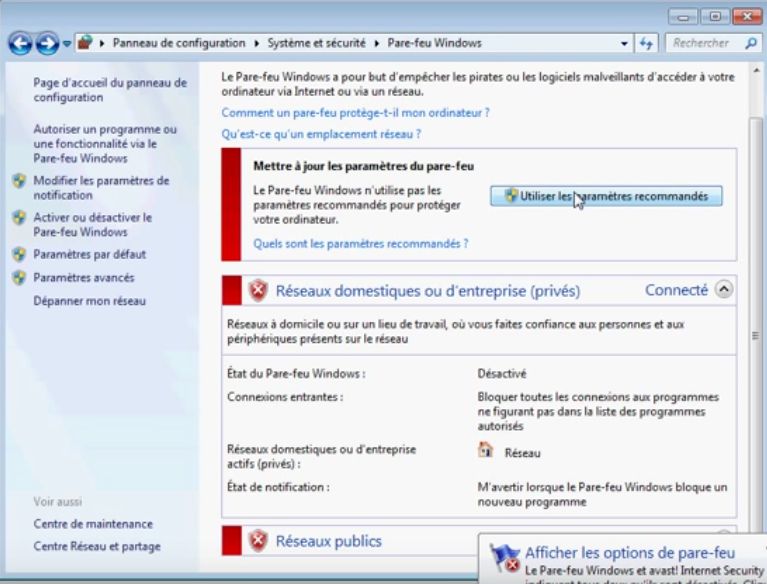This screenshot has height=584, width=767.
Task: Refresh the page with refresh icon
Action: 646,44
